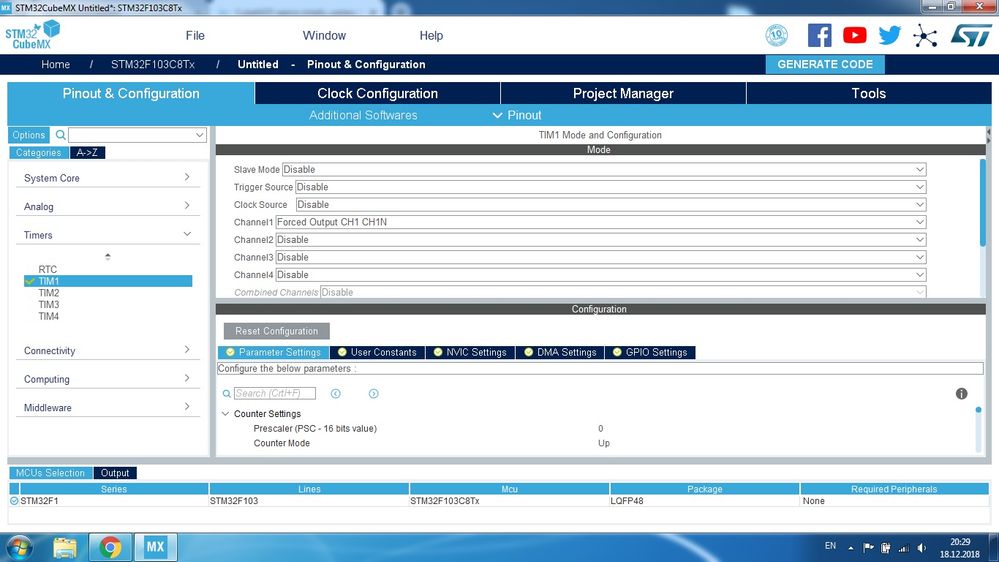Show hidden tray icons arrow
The image size is (999, 562).
pyautogui.click(x=851, y=548)
